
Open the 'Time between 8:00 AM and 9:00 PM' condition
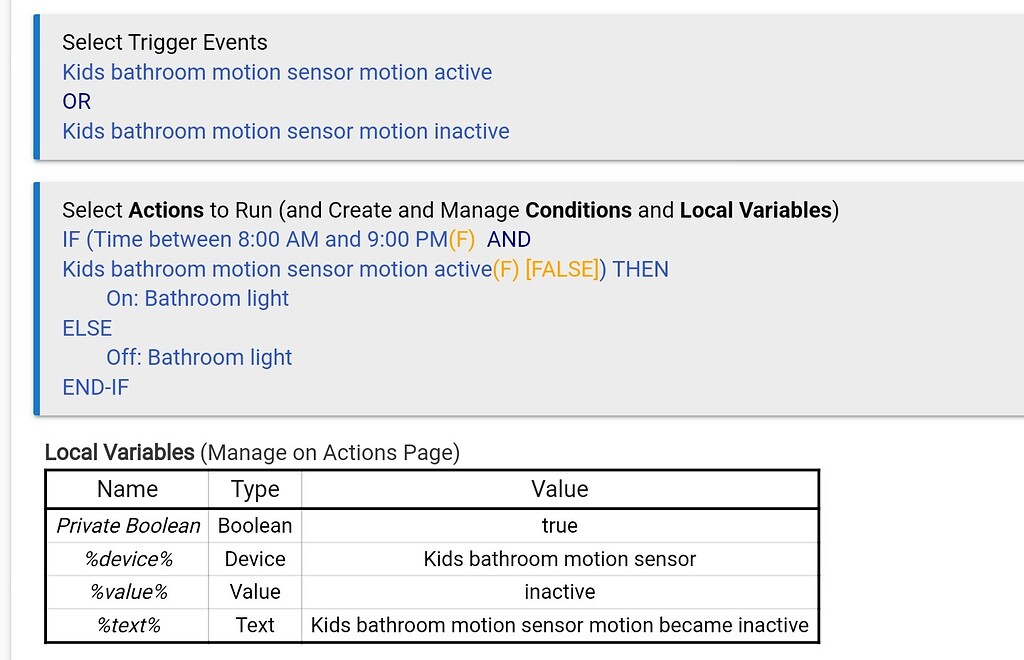tap(282, 239)
